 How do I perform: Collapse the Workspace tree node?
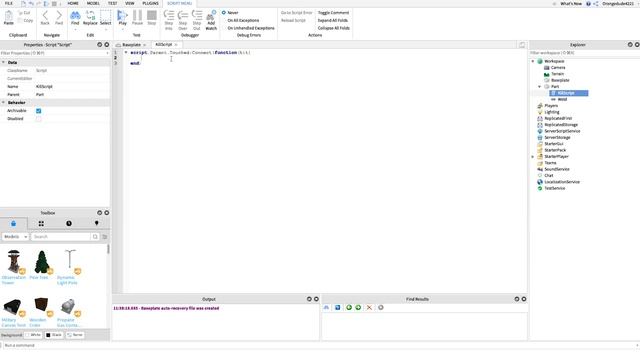(x=533, y=61)
